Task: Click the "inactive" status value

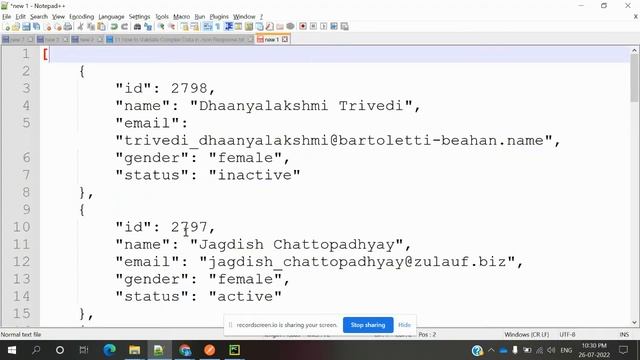Action: point(254,175)
